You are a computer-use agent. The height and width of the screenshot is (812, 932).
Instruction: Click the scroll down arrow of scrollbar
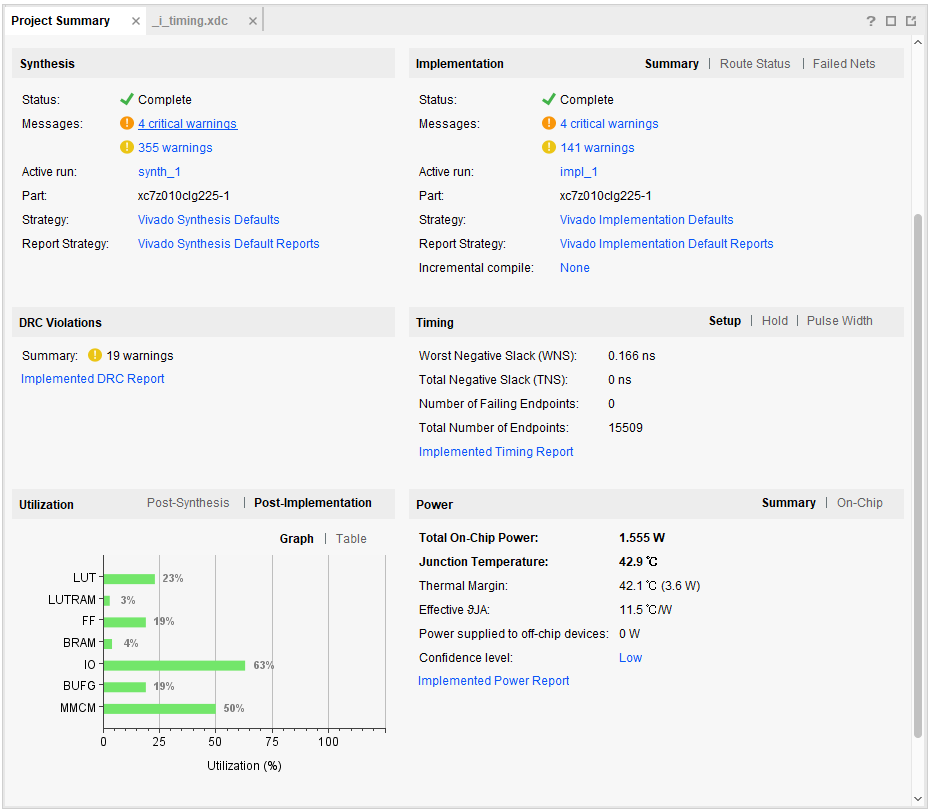pos(919,798)
